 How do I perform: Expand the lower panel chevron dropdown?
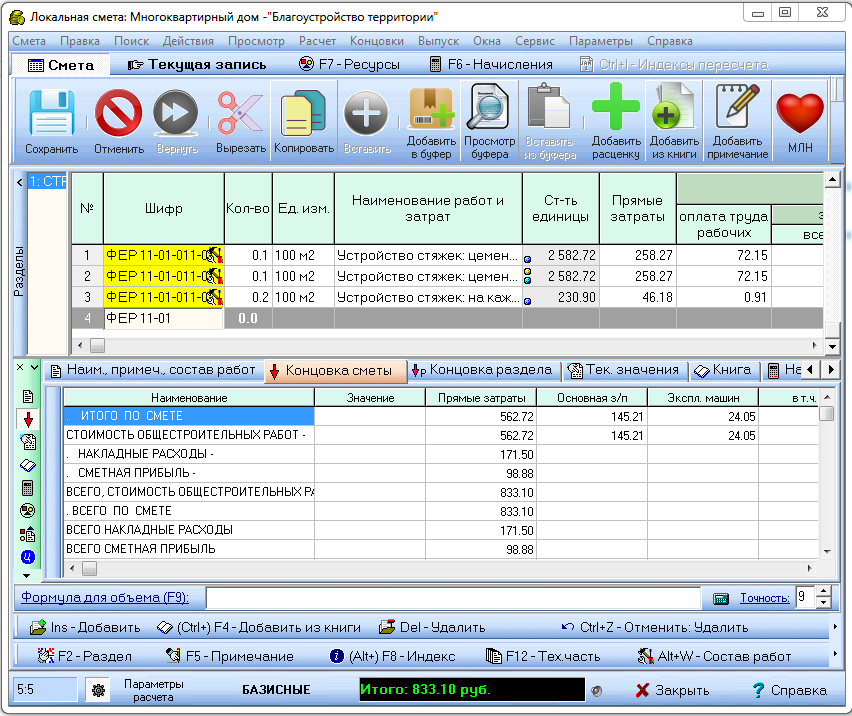tap(34, 367)
